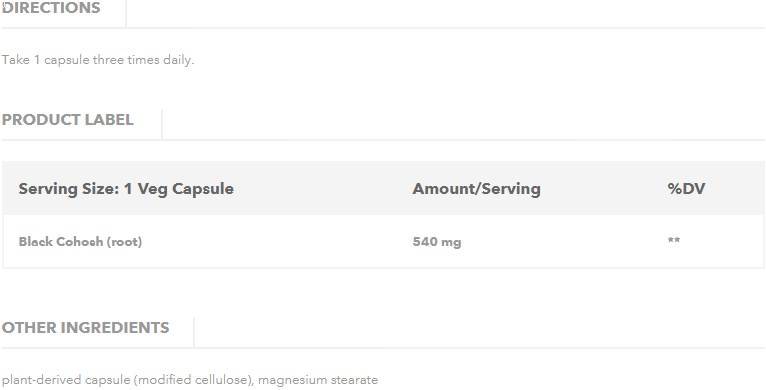Click the word 'Serving' in the Amount/Serving header
Image resolution: width=766 pixels, height=390 pixels.
[x=509, y=189]
